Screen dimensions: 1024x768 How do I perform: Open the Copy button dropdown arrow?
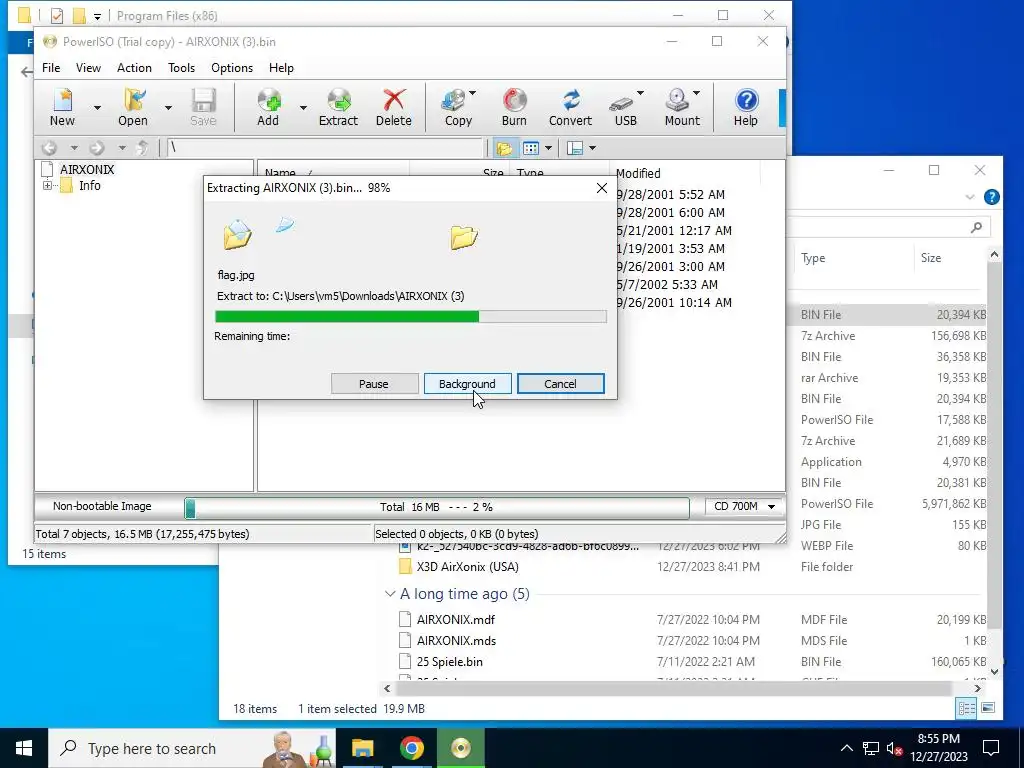[473, 94]
